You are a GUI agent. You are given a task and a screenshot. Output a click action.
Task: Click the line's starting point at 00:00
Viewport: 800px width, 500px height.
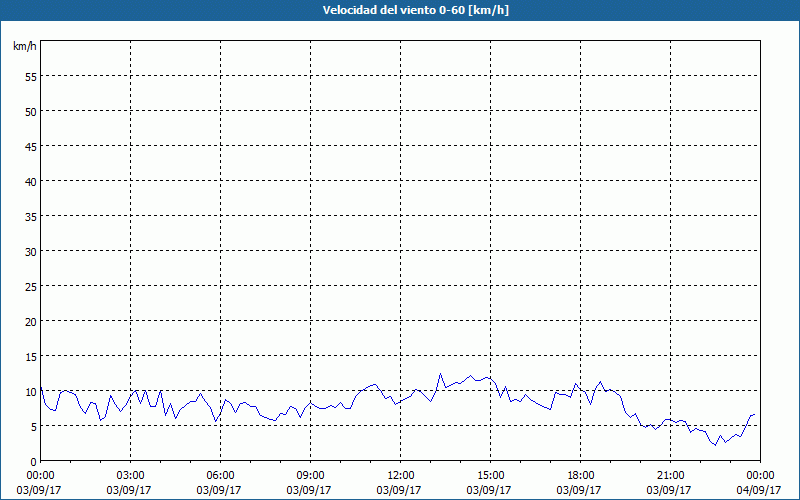(x=41, y=387)
